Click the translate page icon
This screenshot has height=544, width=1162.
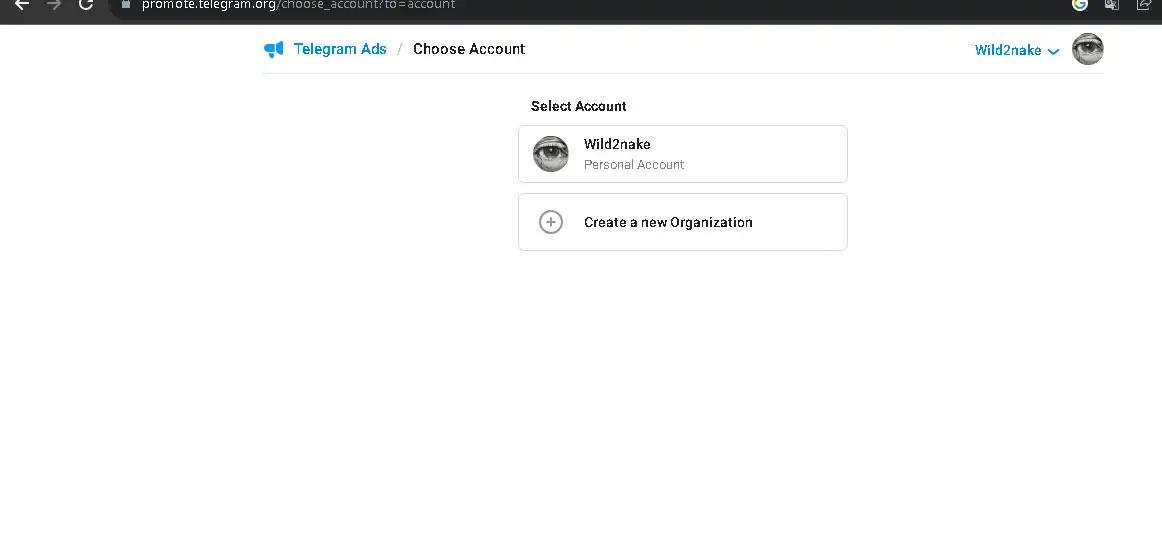tap(1112, 4)
